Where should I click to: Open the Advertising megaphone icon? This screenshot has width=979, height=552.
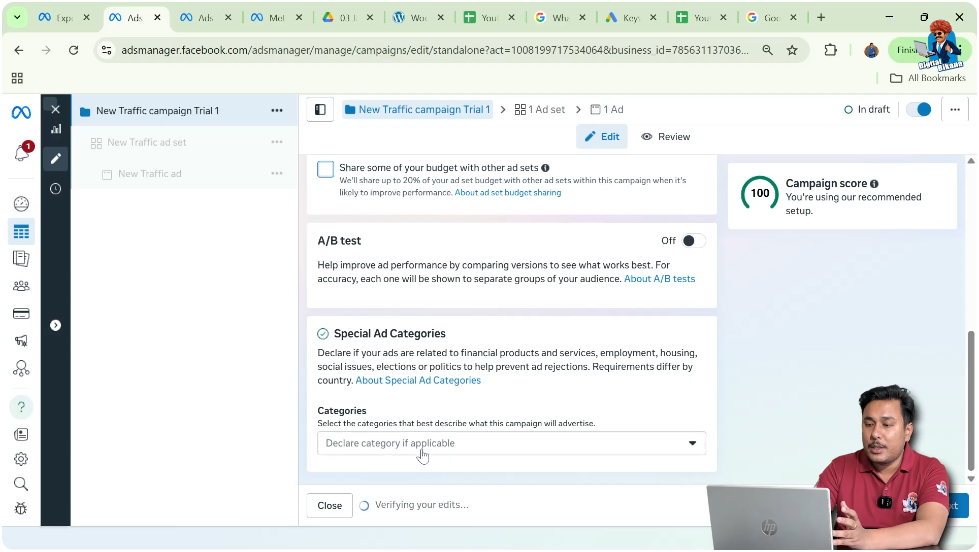(x=21, y=341)
